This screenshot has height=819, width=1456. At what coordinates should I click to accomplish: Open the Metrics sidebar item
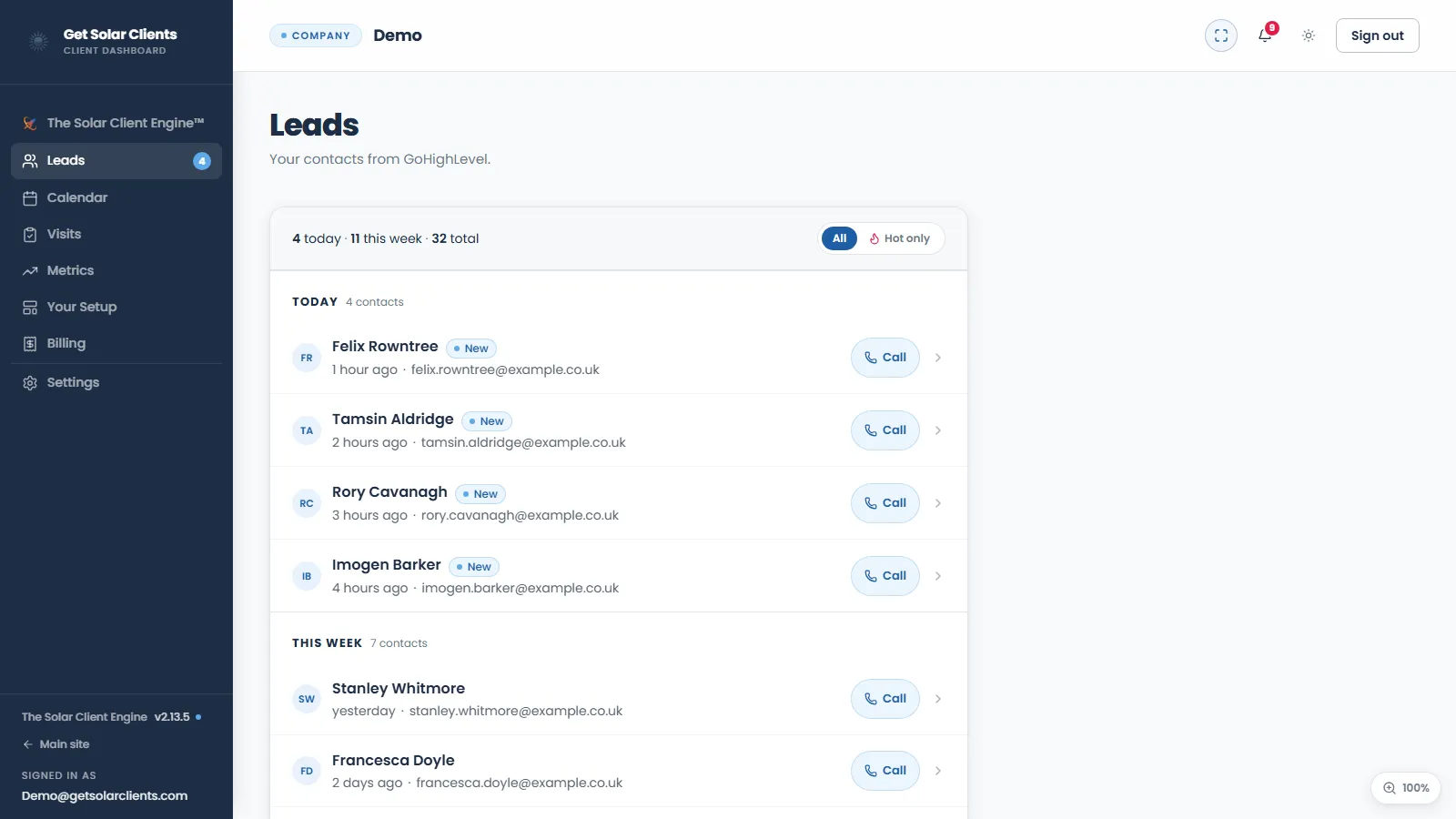coord(116,270)
